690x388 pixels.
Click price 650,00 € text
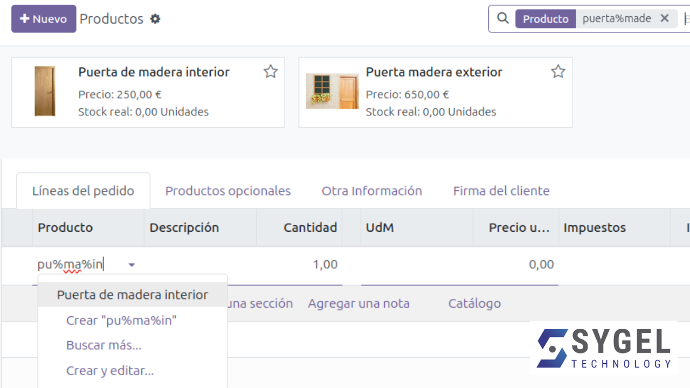(x=407, y=95)
